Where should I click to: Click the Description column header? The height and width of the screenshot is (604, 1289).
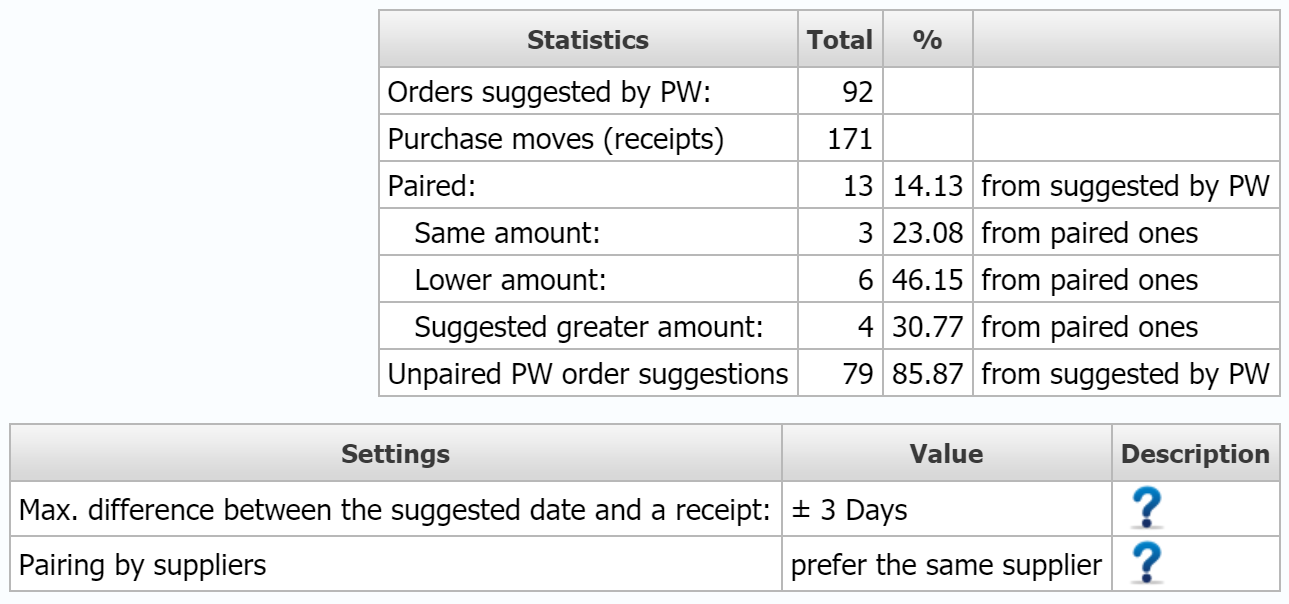[x=1195, y=454]
